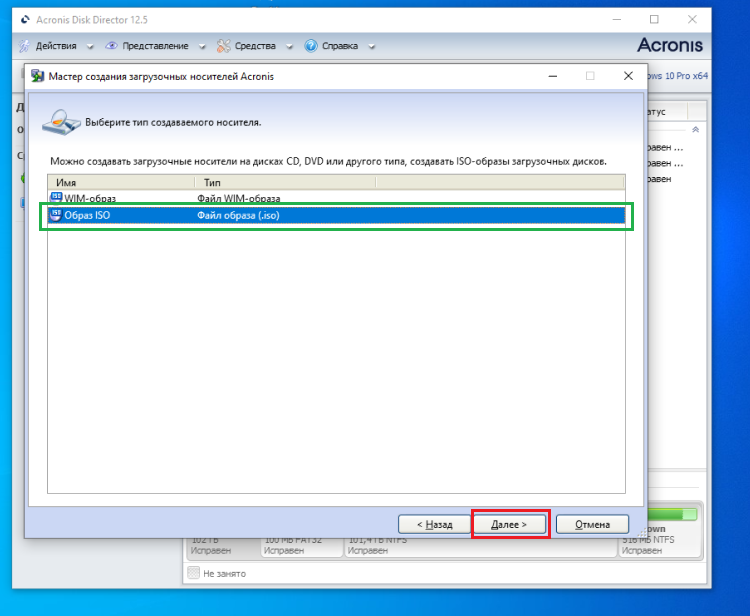Minimize the Acronis Disk Director window

click(617, 20)
